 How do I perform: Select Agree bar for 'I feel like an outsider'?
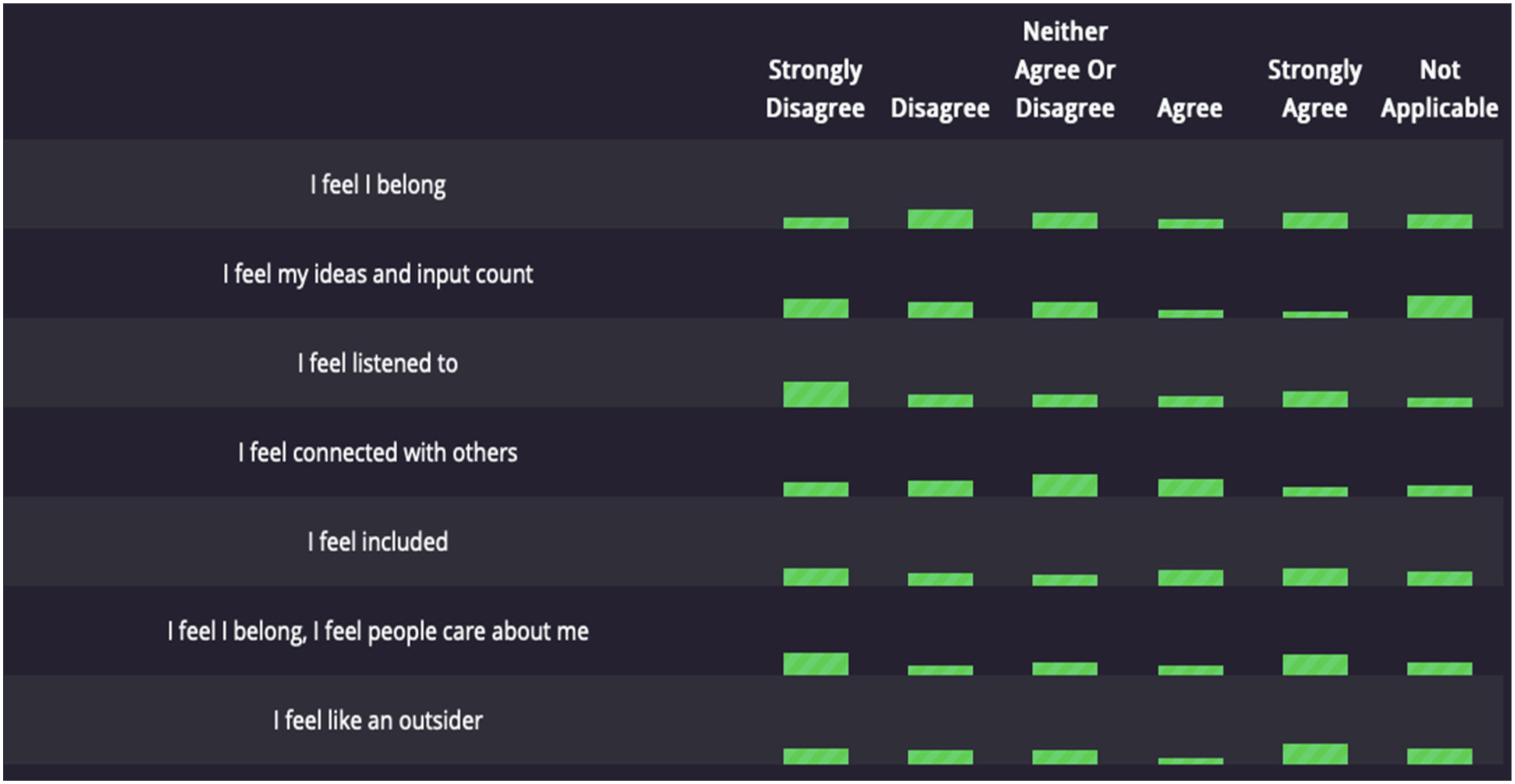[x=1191, y=761]
